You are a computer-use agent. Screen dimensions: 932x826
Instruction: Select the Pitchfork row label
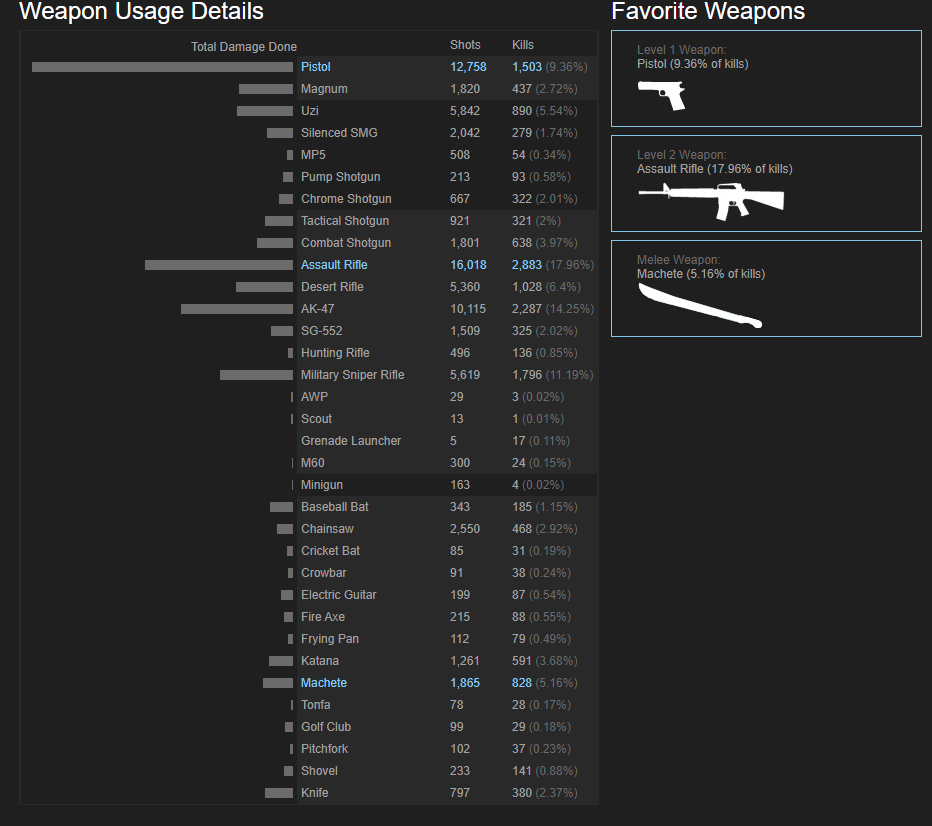point(325,748)
